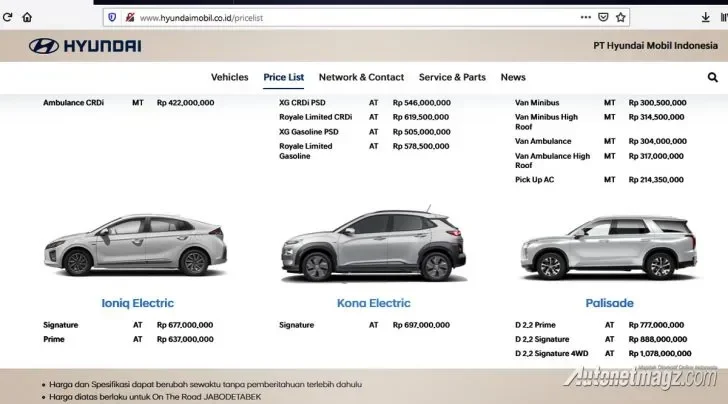This screenshot has width=728, height=404.
Task: Go to browser home page icon
Action: click(x=27, y=18)
